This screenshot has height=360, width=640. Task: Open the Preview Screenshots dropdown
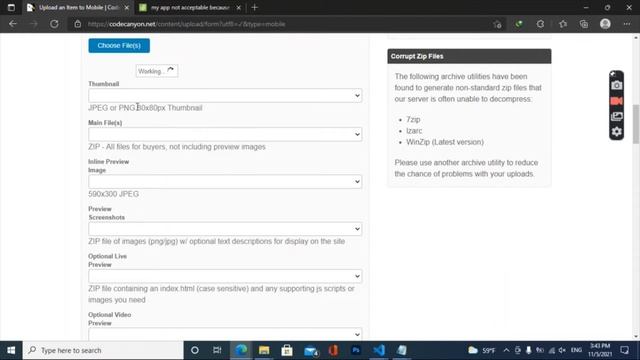tap(225, 229)
